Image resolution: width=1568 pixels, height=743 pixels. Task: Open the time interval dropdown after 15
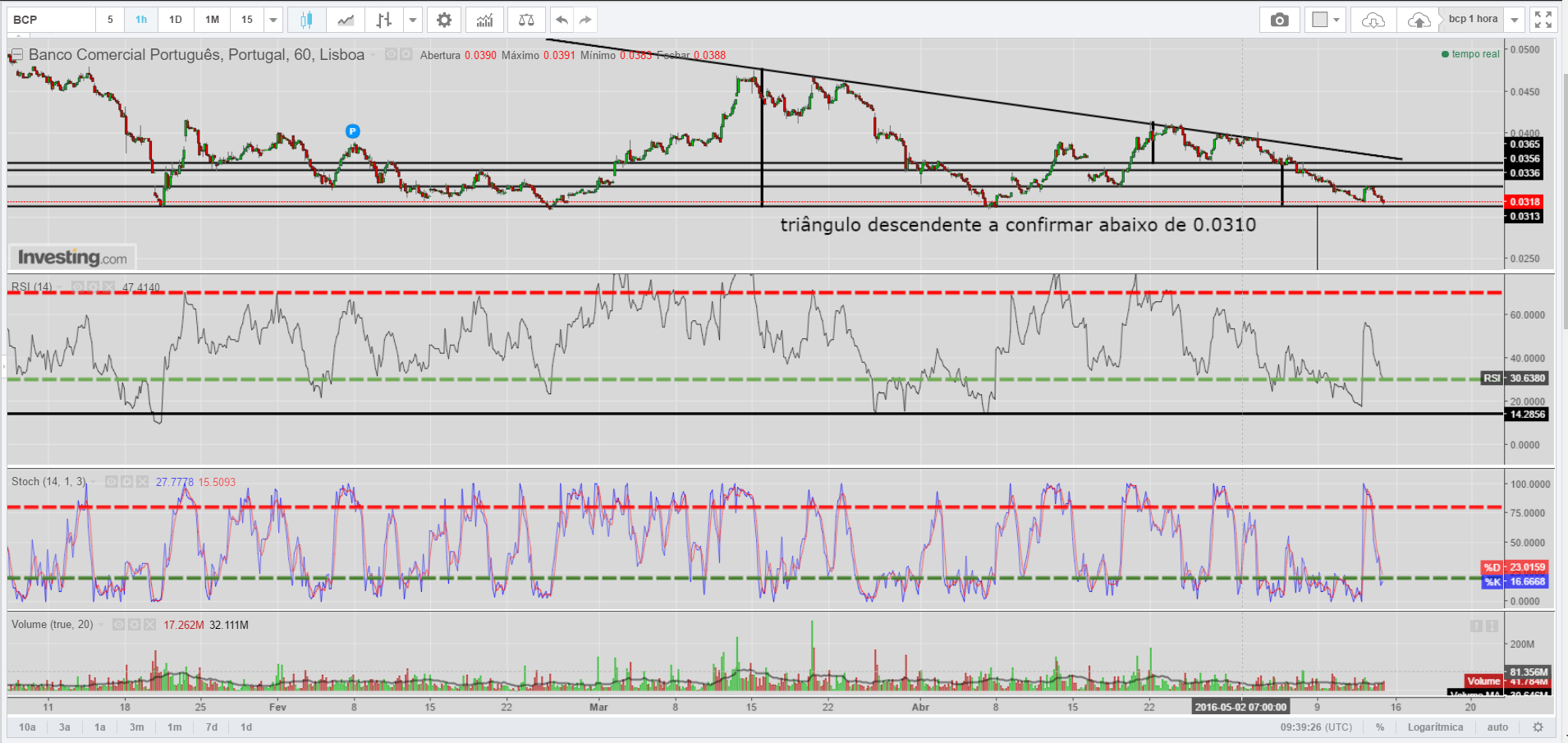(x=273, y=20)
